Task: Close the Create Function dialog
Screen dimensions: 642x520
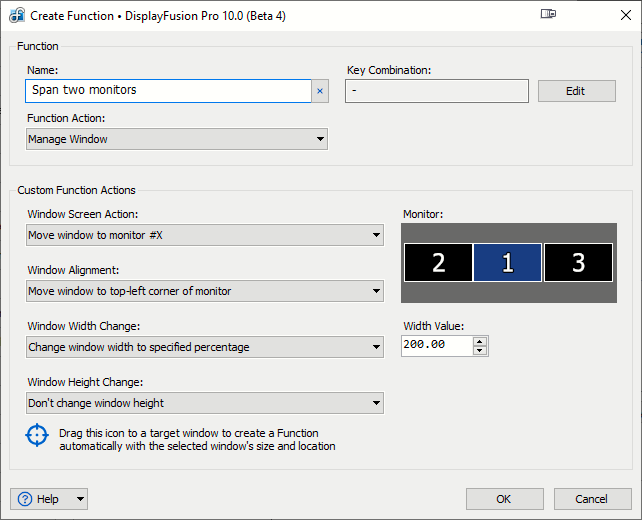Action: coord(618,15)
